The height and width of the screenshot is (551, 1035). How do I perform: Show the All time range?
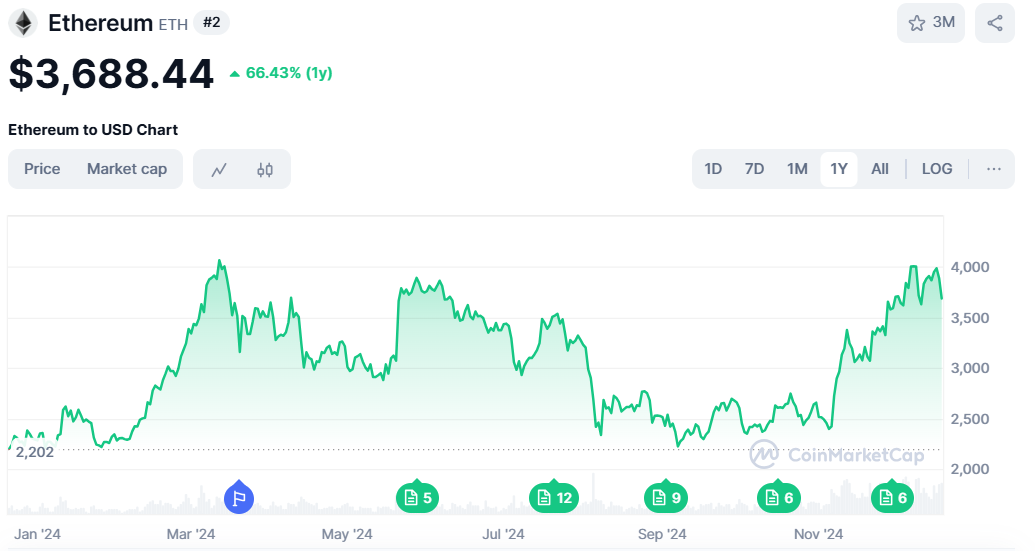880,169
